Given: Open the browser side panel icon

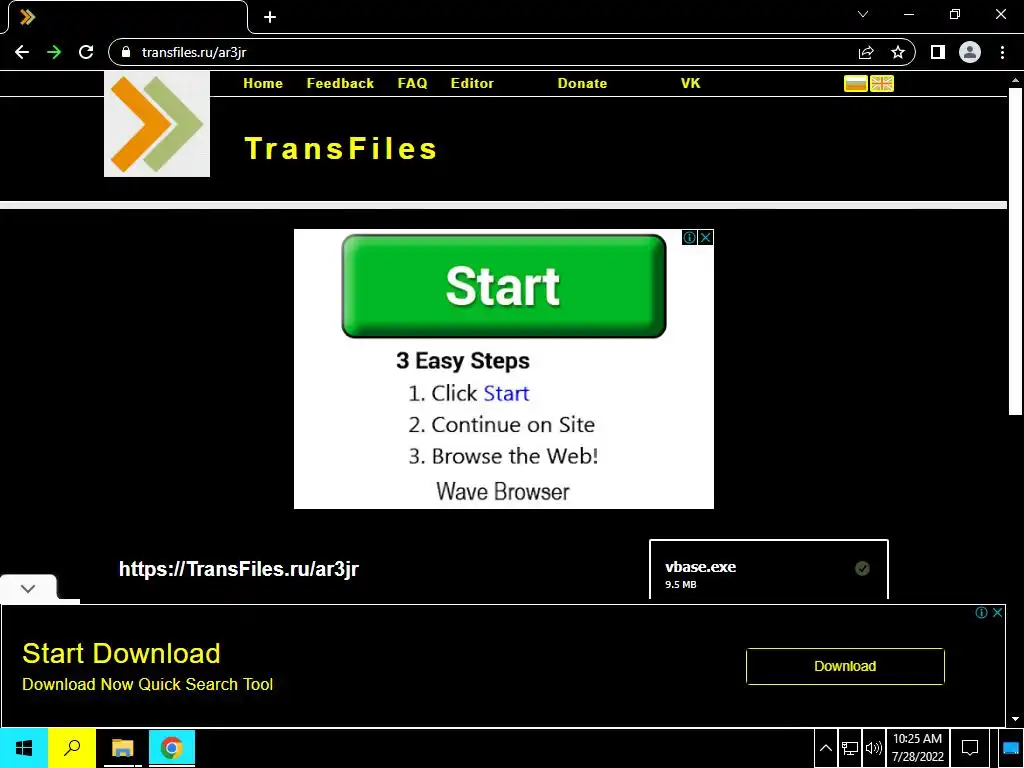Looking at the screenshot, I should pyautogui.click(x=938, y=52).
